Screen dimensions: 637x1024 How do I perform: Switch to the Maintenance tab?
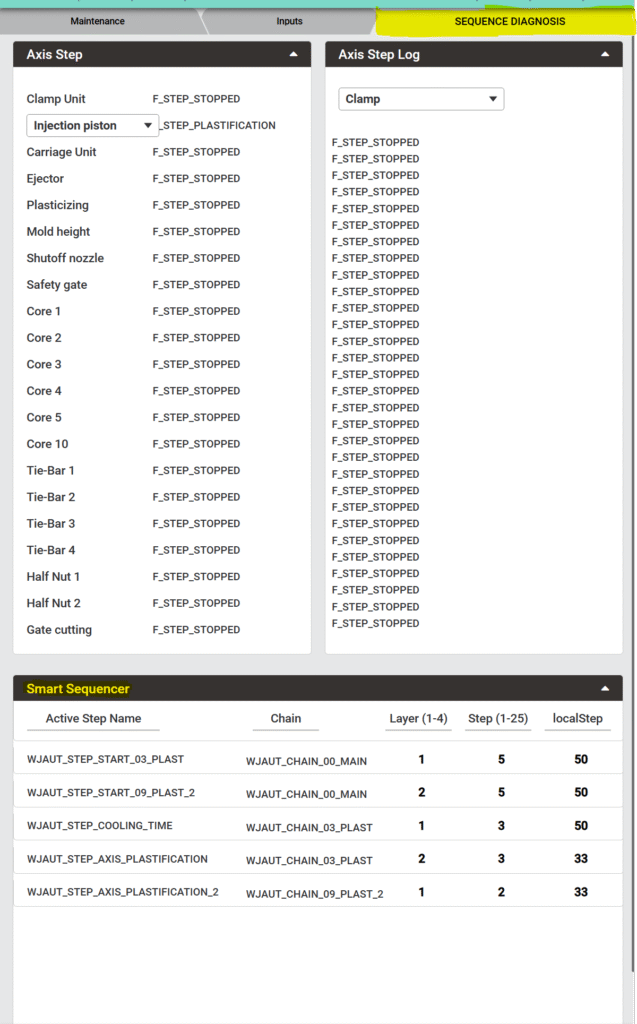point(97,21)
